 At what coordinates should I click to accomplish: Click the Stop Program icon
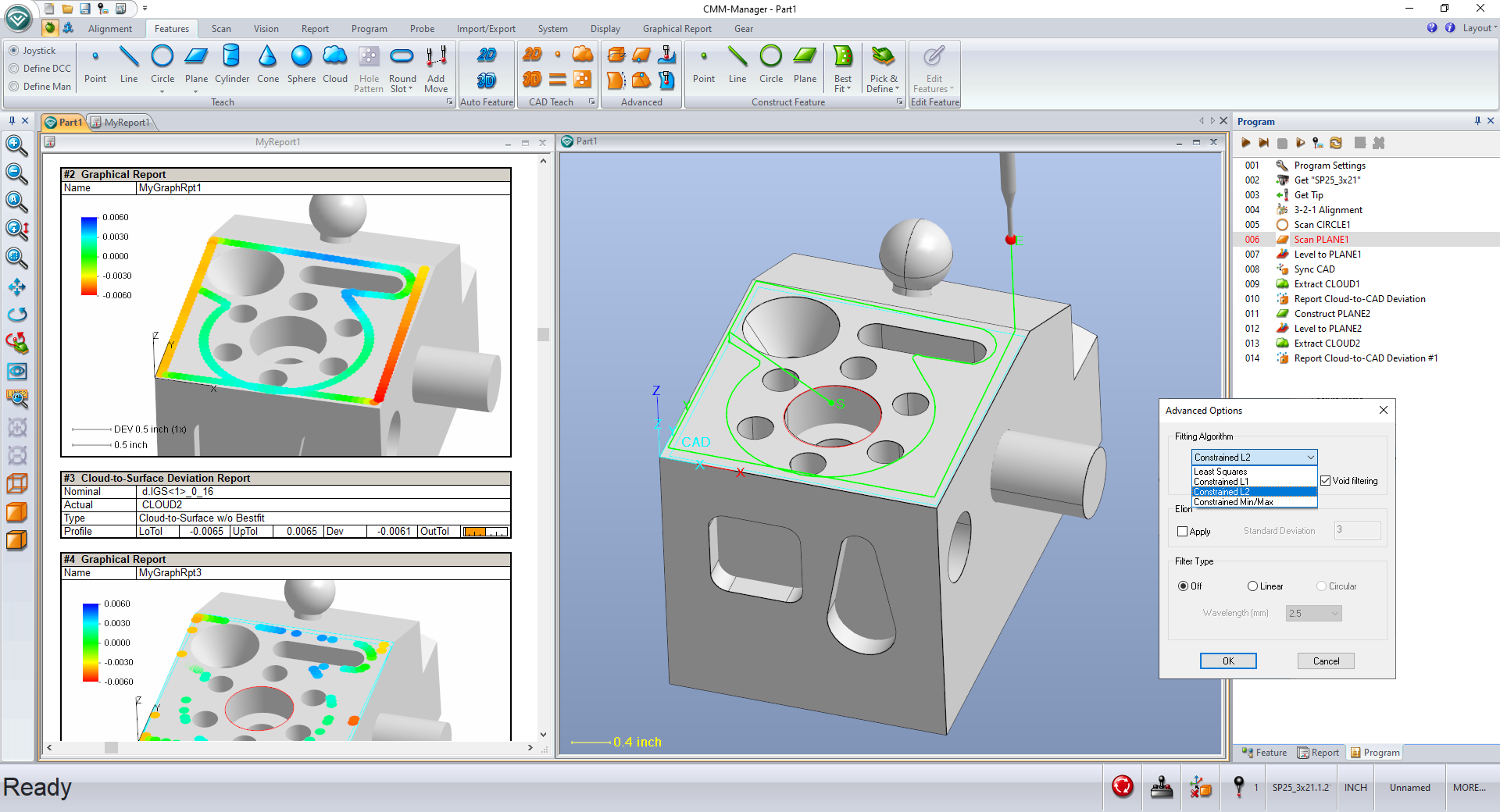pyautogui.click(x=1282, y=143)
